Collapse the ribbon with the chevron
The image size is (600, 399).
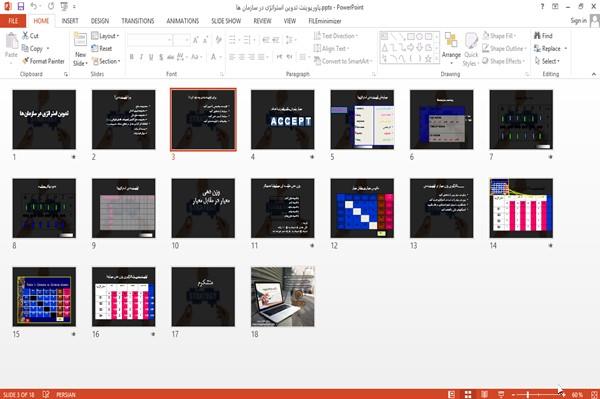pos(593,74)
